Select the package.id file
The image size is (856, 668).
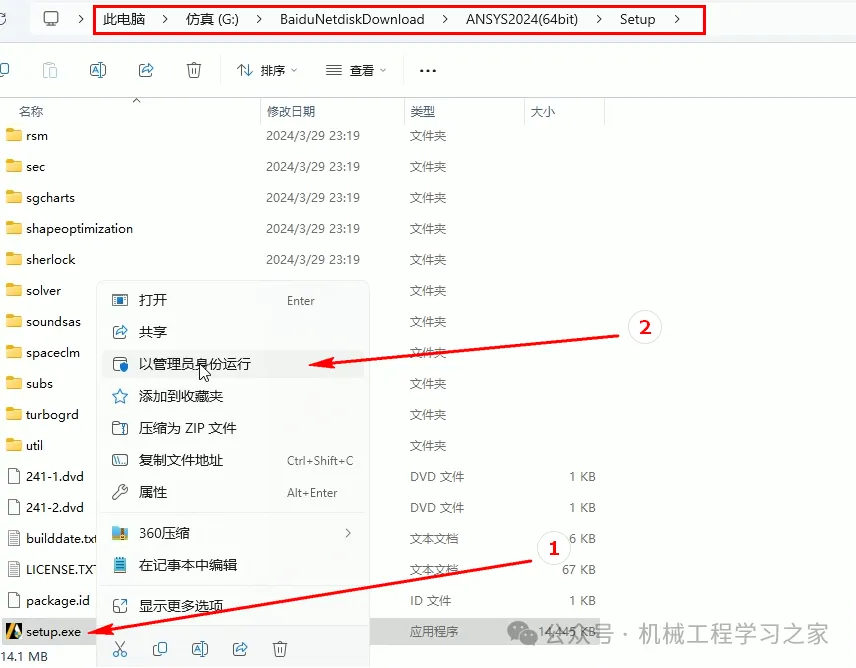click(x=58, y=600)
